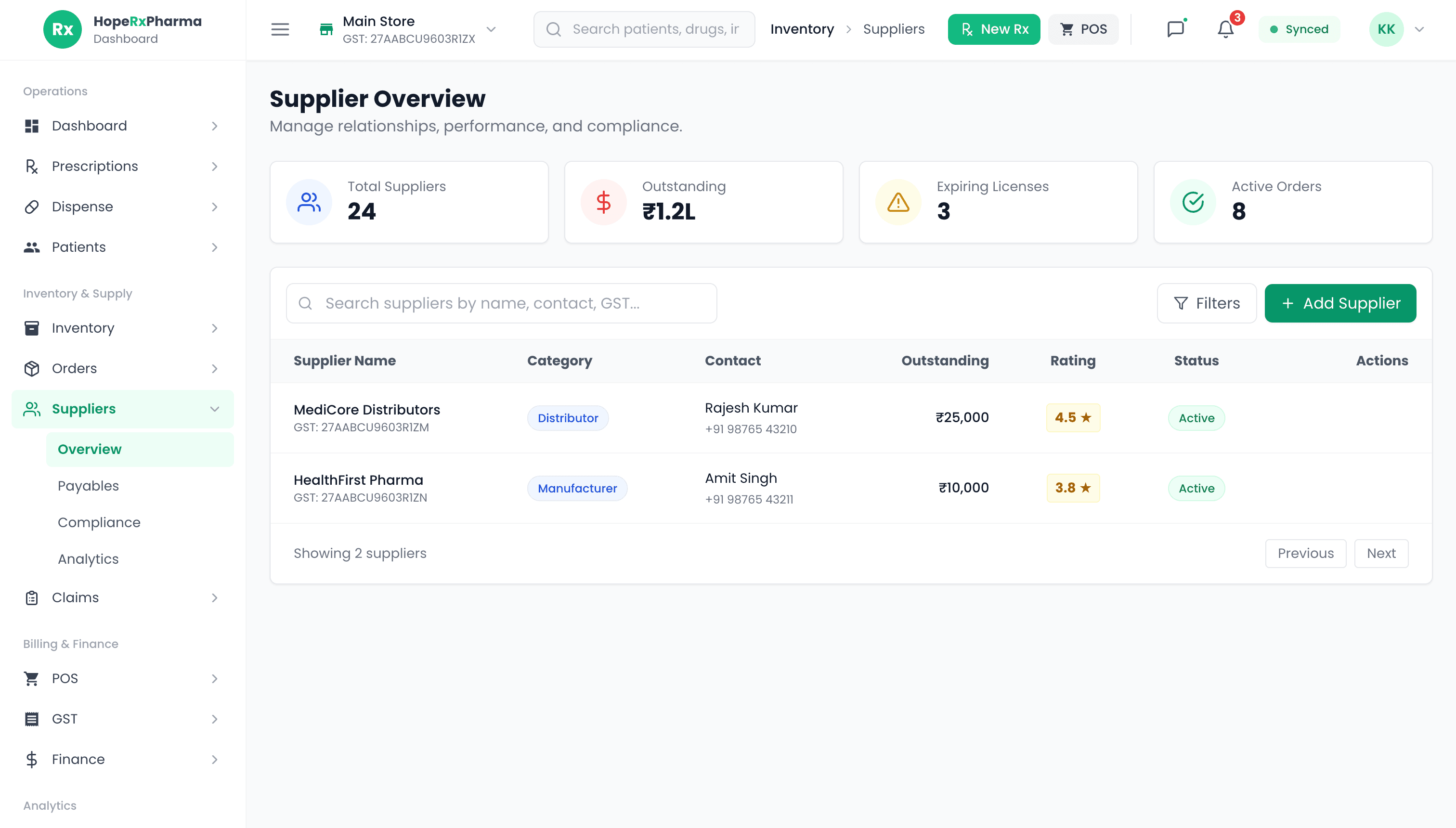Open the Compliance page
1456x828 pixels.
99,522
